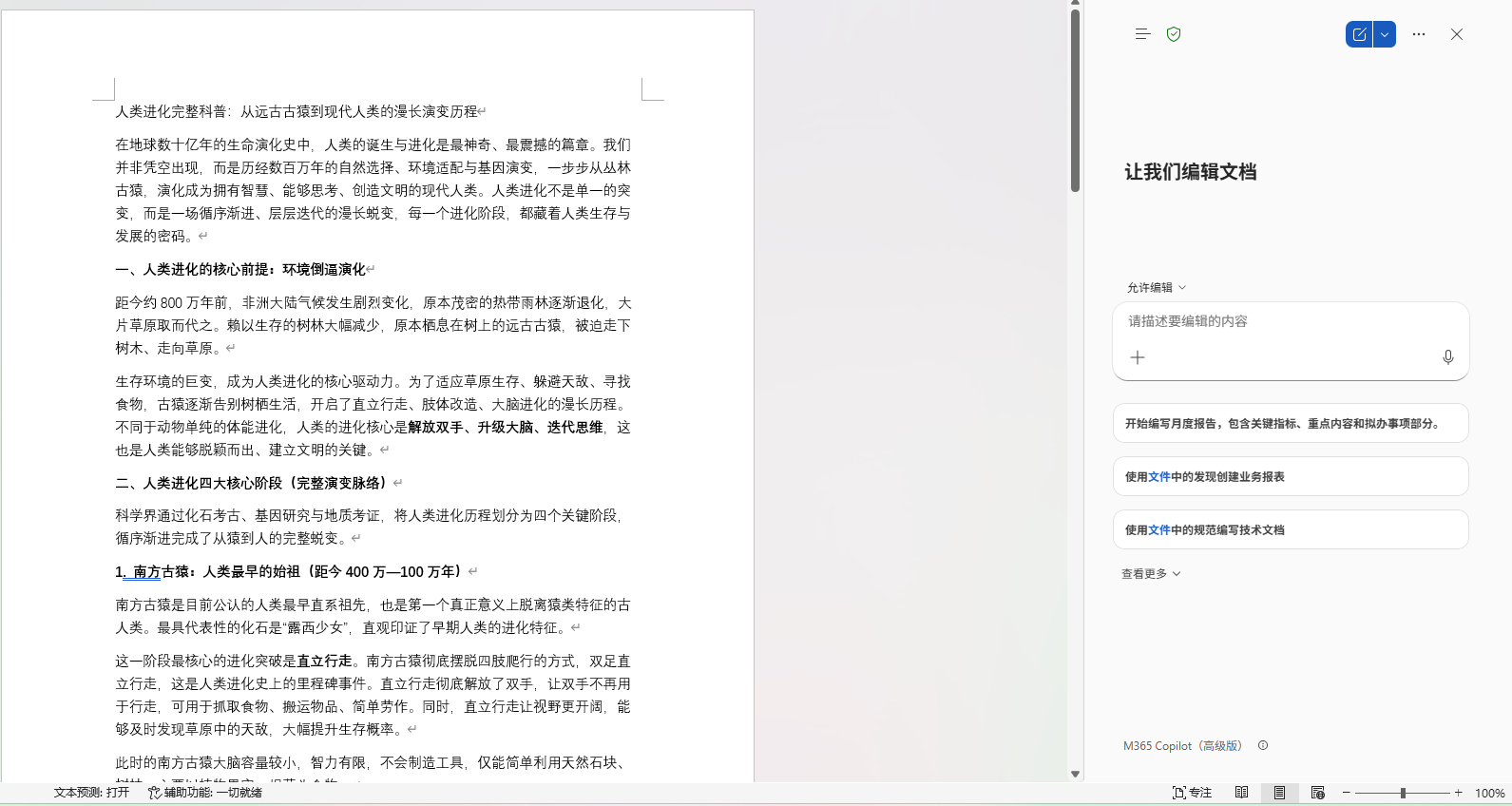
Task: Open the 允许编辑 dropdown
Action: coord(1157,287)
